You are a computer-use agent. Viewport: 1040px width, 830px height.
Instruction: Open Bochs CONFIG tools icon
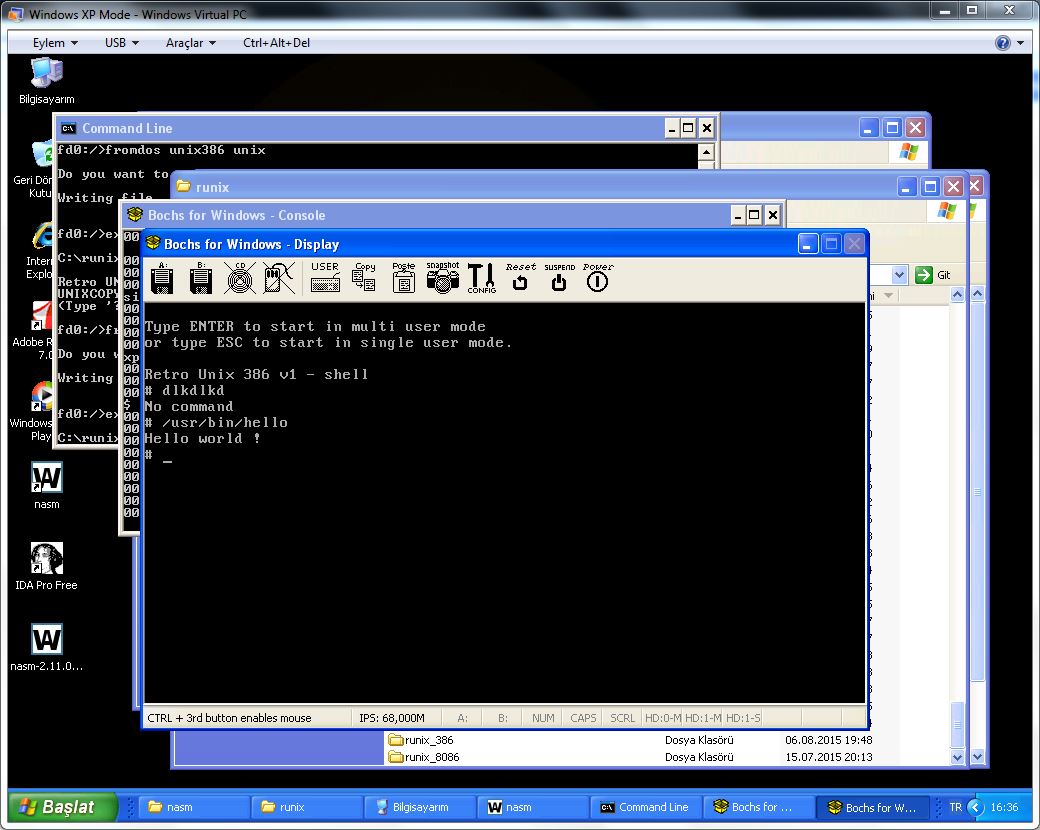pyautogui.click(x=482, y=277)
